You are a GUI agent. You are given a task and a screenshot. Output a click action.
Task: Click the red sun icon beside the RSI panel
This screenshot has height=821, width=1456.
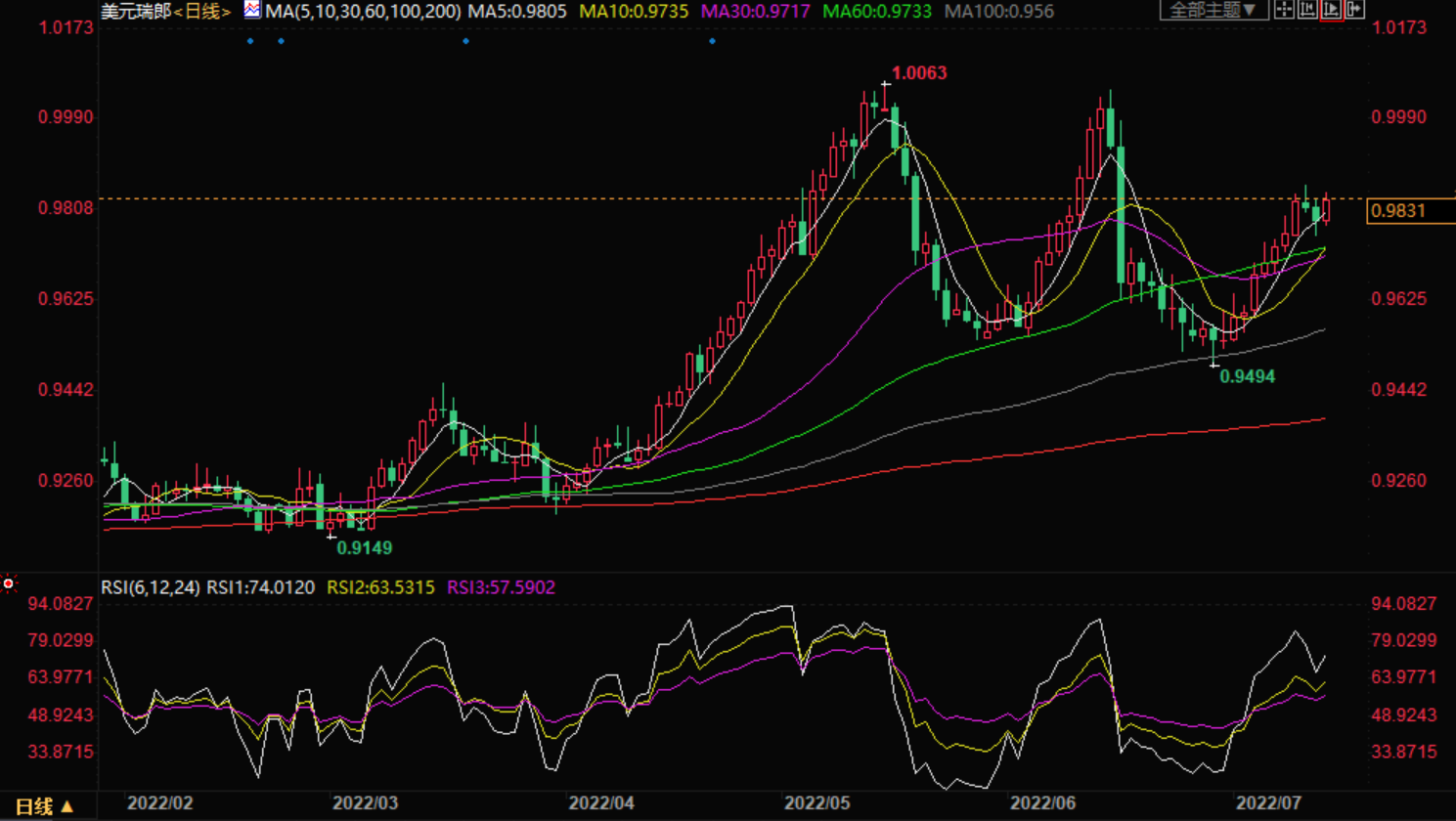coord(9,583)
